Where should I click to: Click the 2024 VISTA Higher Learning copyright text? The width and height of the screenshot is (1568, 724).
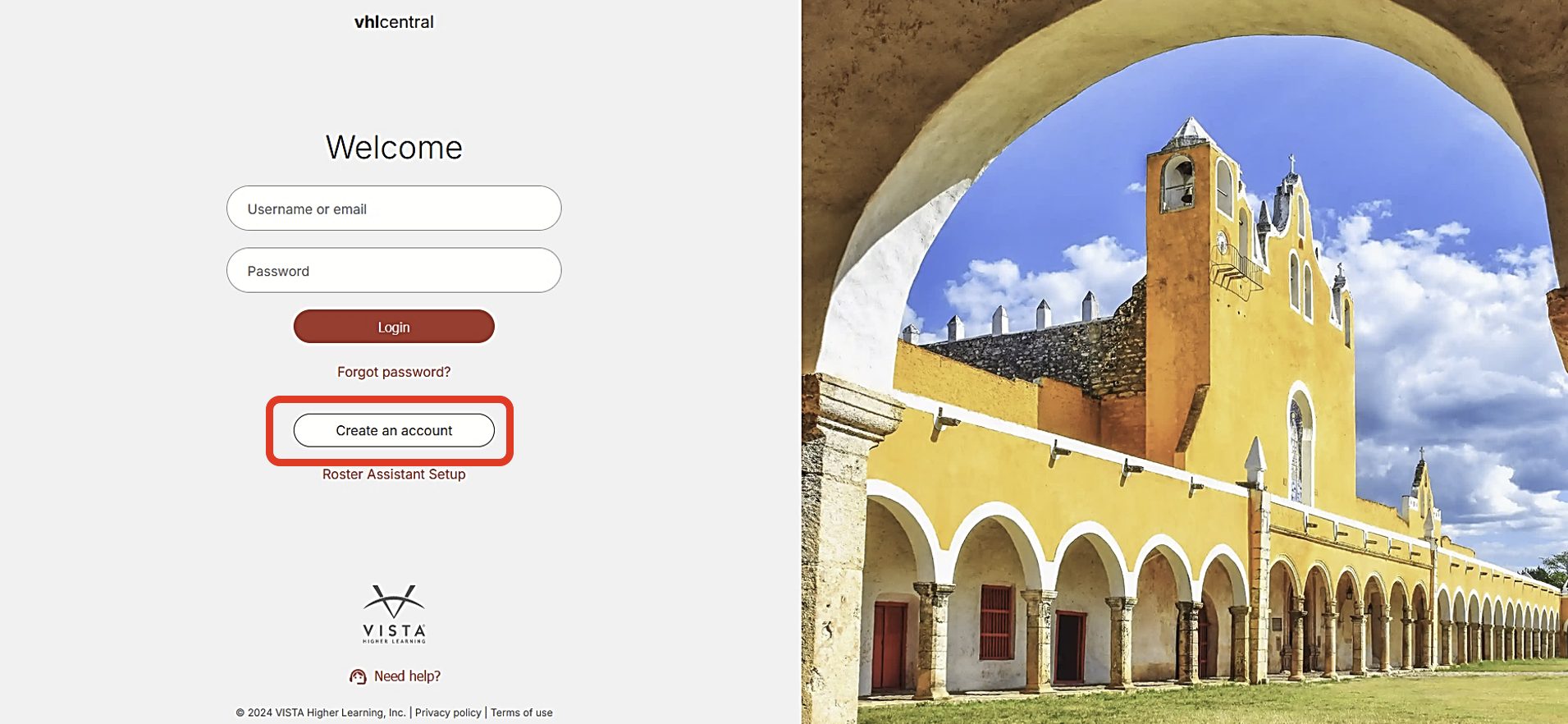click(x=321, y=713)
